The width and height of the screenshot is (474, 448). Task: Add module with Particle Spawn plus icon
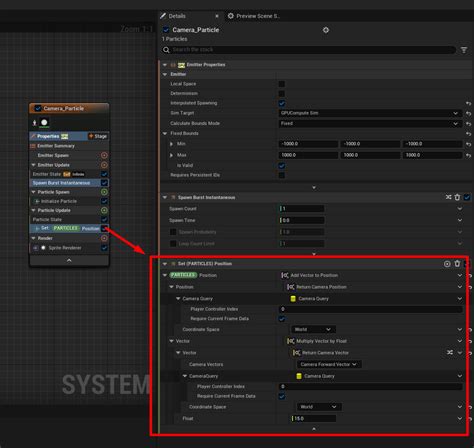[x=104, y=192]
